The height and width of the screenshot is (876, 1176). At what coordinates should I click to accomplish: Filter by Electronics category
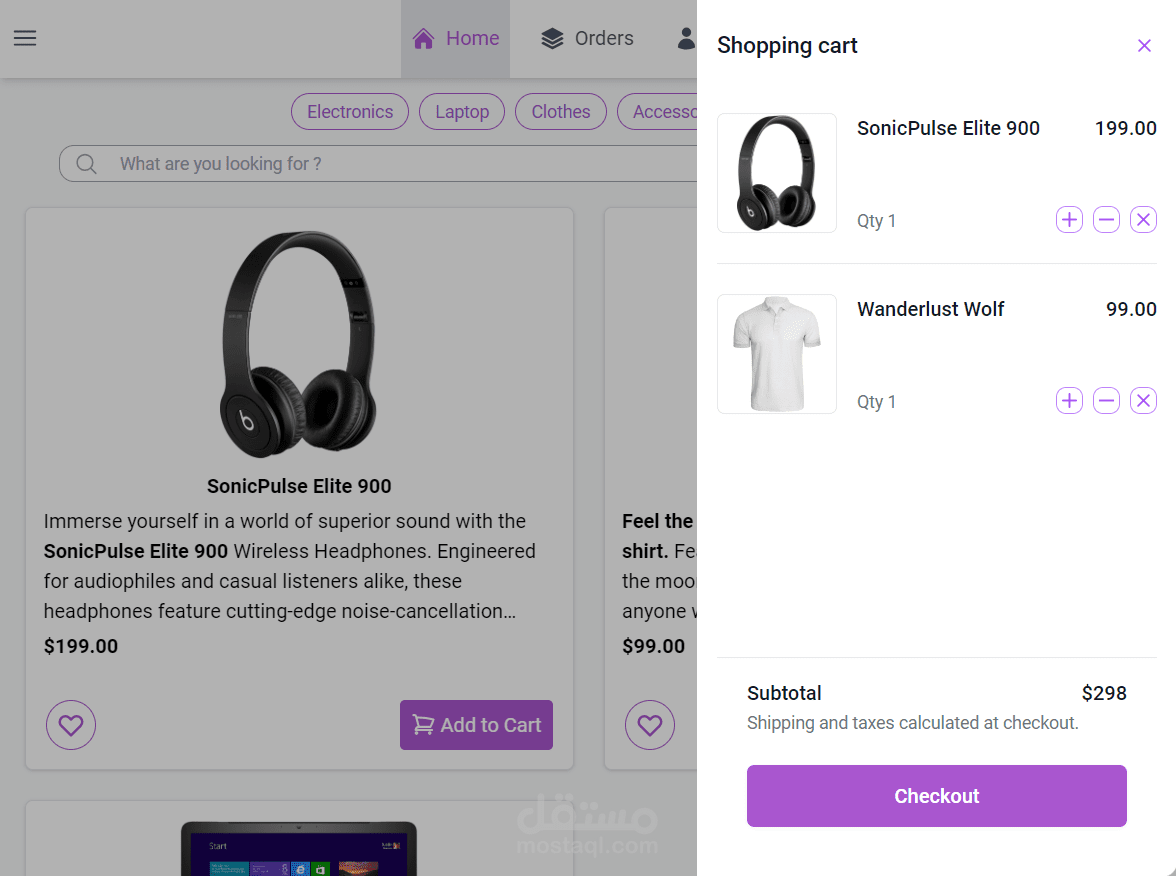(x=350, y=112)
